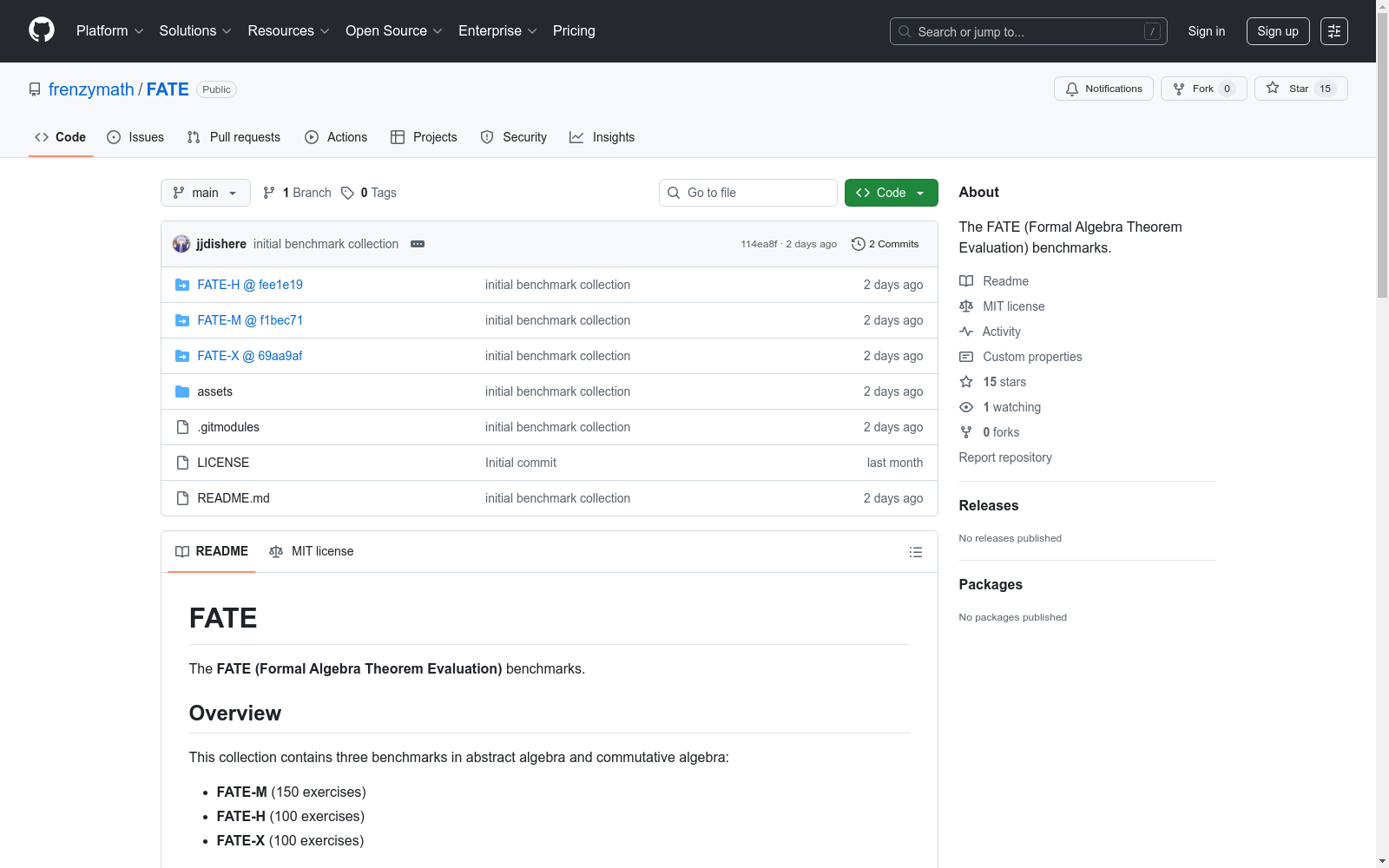Viewport: 1389px width, 868px height.
Task: Open the FATE-X @ 69aa9af submodule link
Action: tap(250, 356)
